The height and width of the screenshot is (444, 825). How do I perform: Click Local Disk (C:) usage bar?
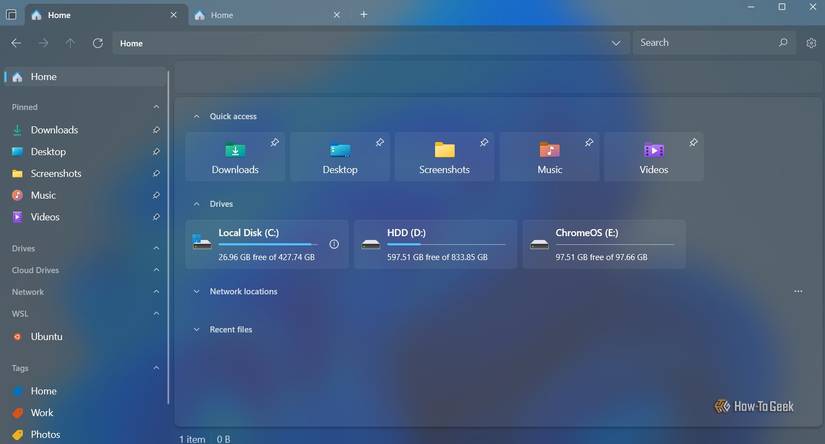tap(268, 245)
